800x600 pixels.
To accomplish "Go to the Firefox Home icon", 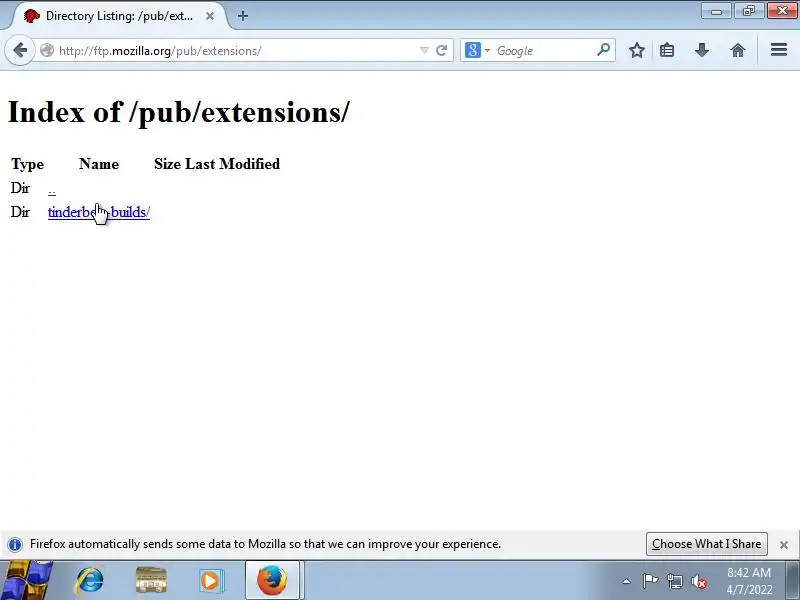I will 738,51.
